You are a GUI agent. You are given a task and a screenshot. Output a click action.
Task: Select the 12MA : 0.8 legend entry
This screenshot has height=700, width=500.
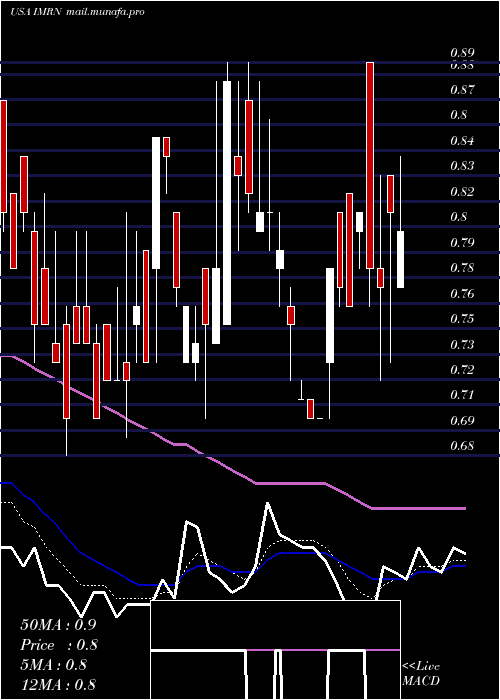tap(58, 685)
